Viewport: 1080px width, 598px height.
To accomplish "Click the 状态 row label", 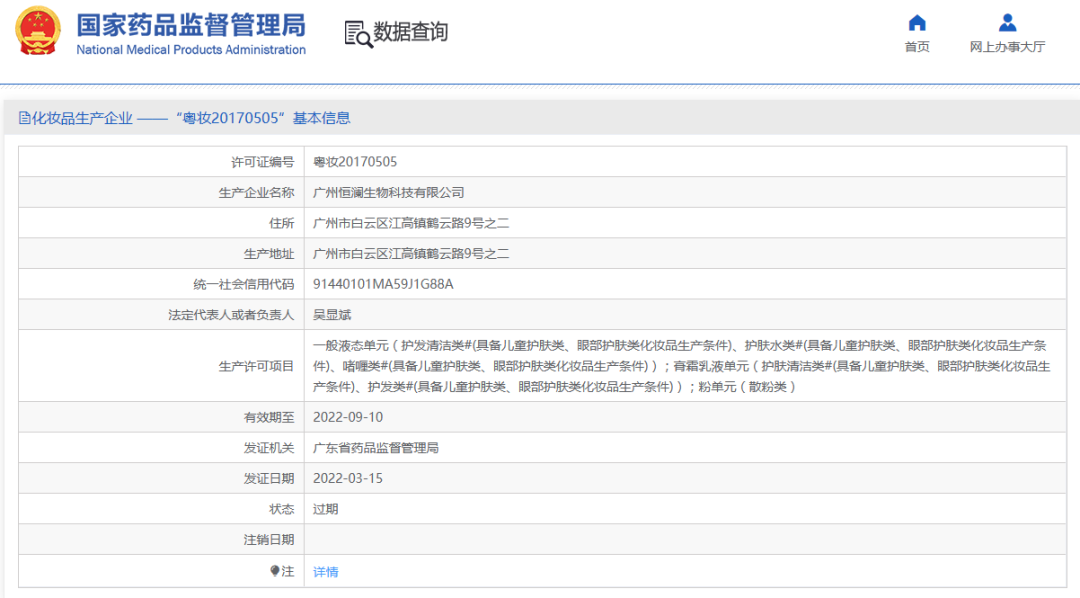I will (x=282, y=509).
